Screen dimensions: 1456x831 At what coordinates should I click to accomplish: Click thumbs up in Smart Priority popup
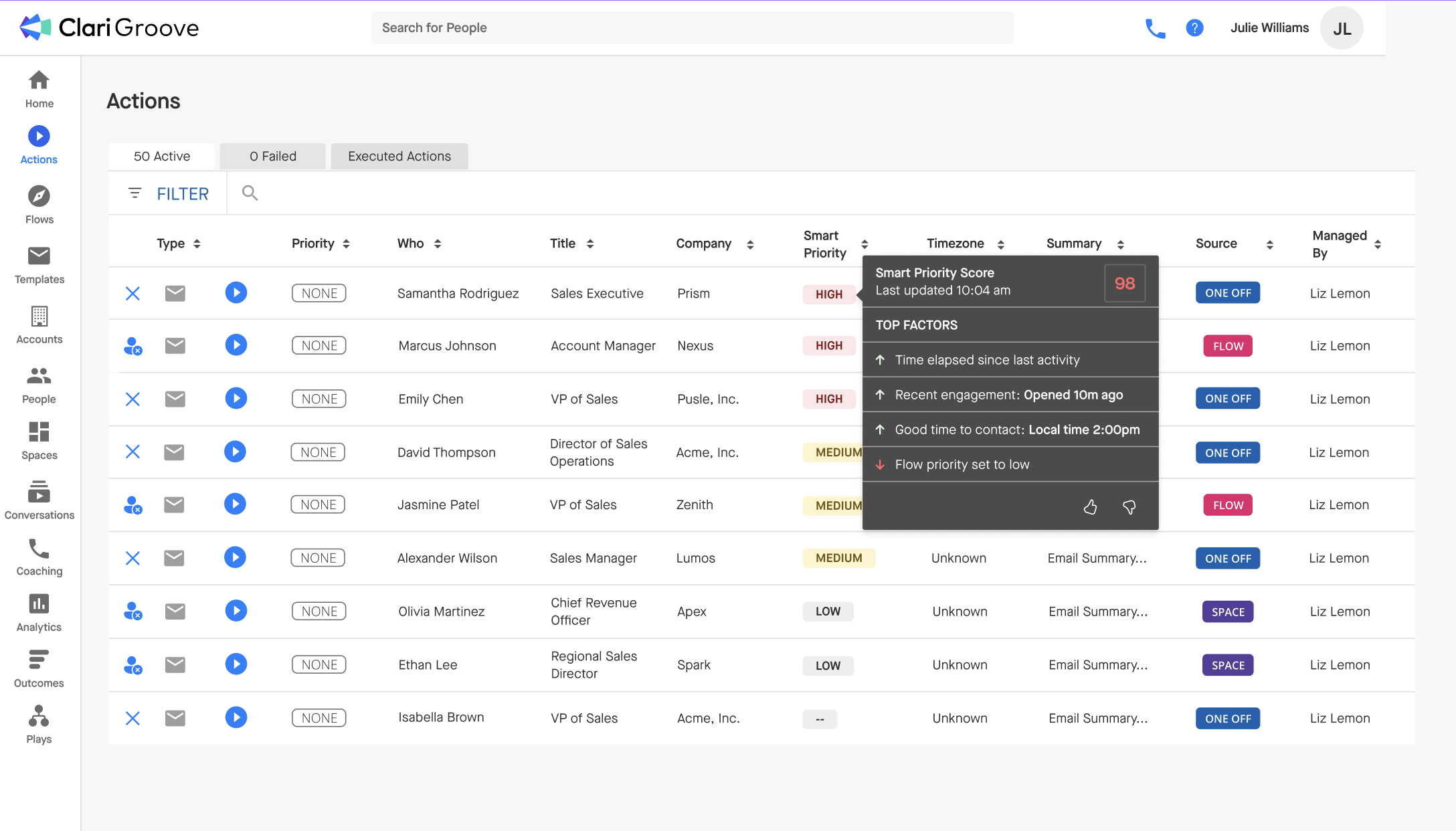[1090, 507]
